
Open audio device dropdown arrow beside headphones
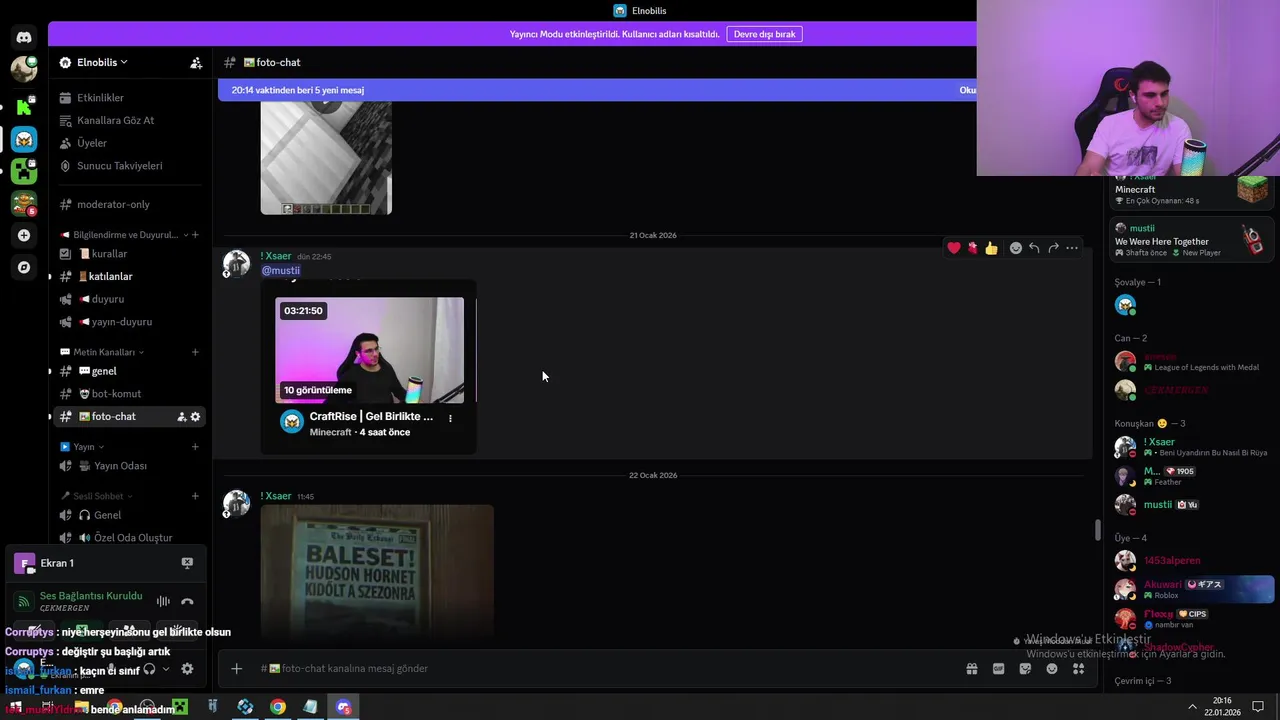click(x=166, y=669)
